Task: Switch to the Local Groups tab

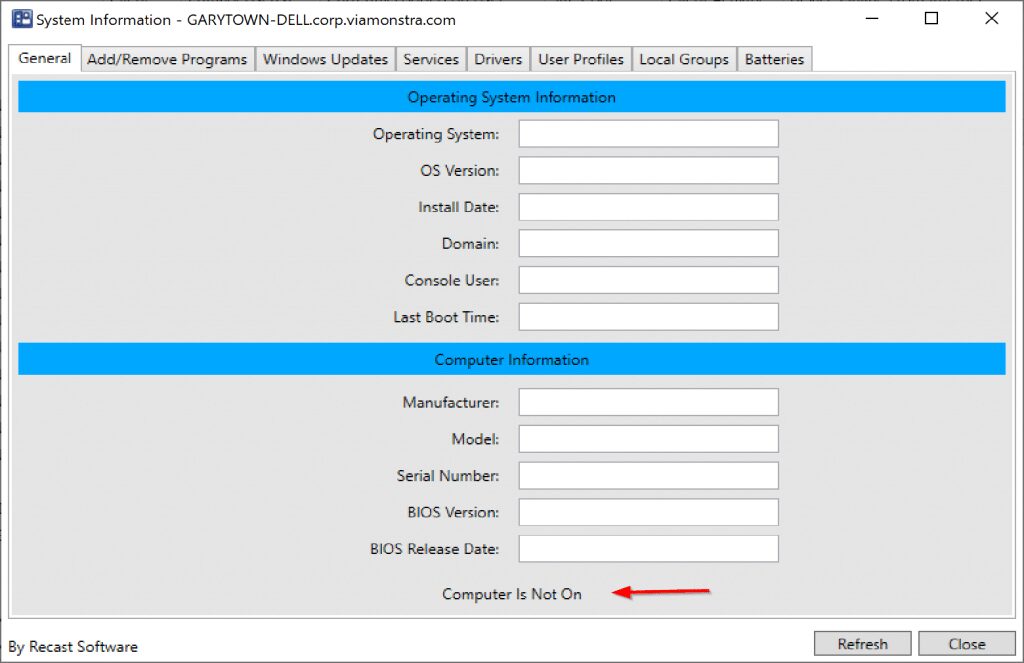Action: point(684,59)
